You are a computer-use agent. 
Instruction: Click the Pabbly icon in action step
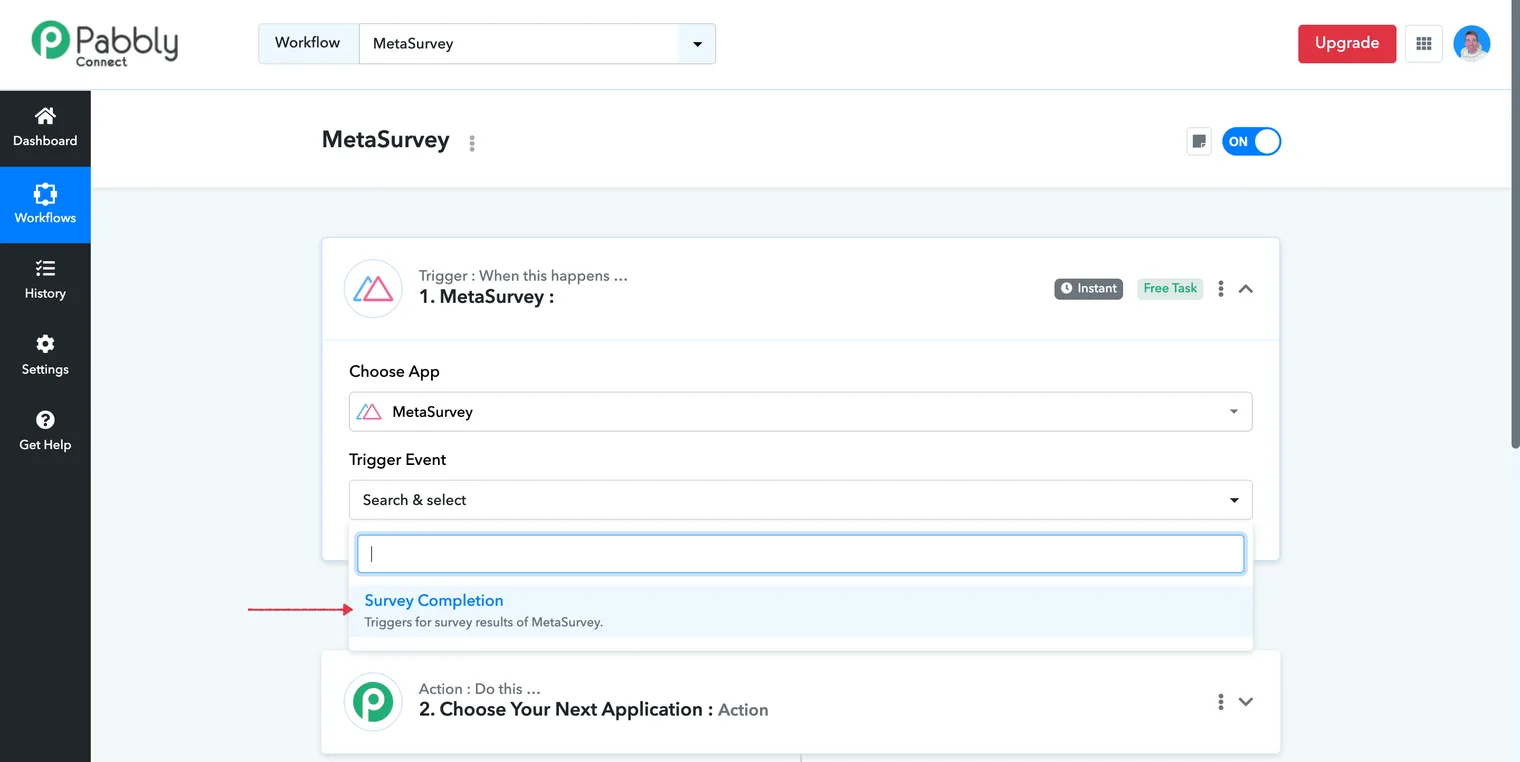click(x=373, y=702)
